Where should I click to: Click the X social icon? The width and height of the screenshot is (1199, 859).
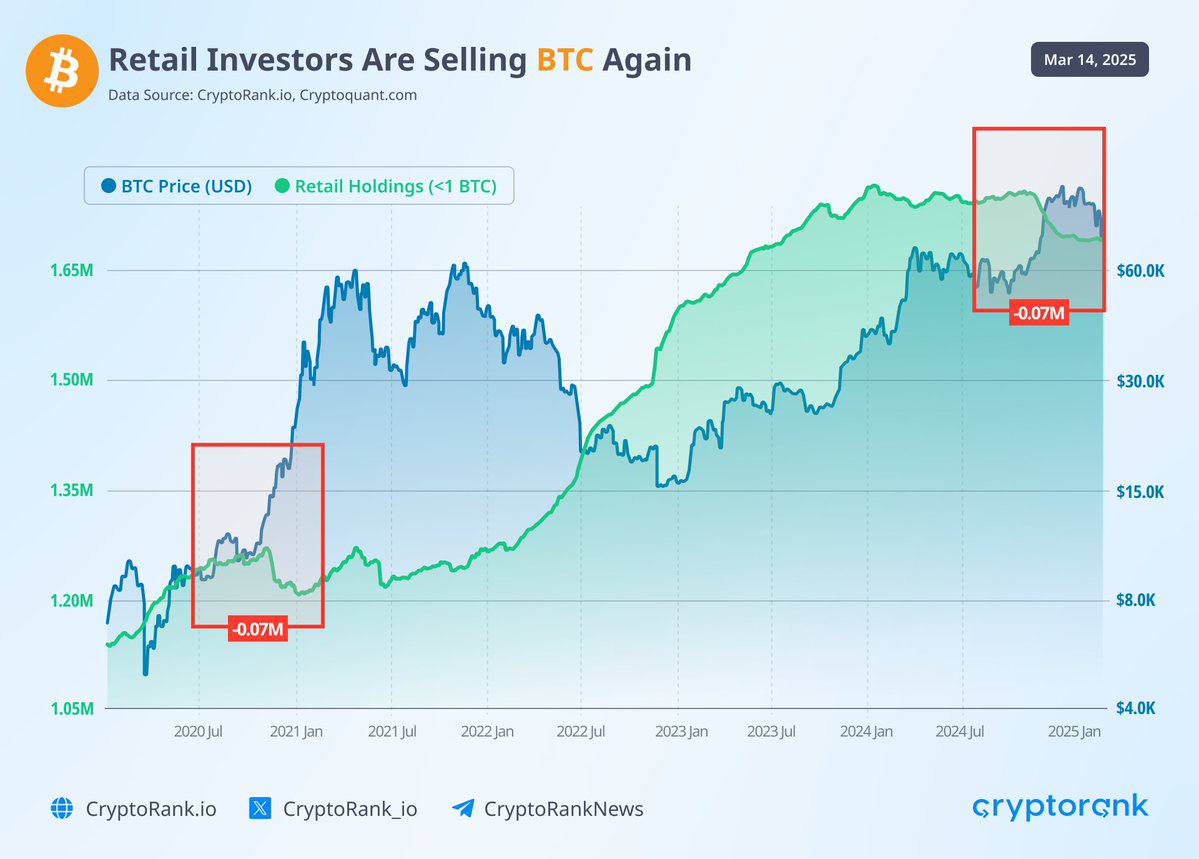click(260, 808)
